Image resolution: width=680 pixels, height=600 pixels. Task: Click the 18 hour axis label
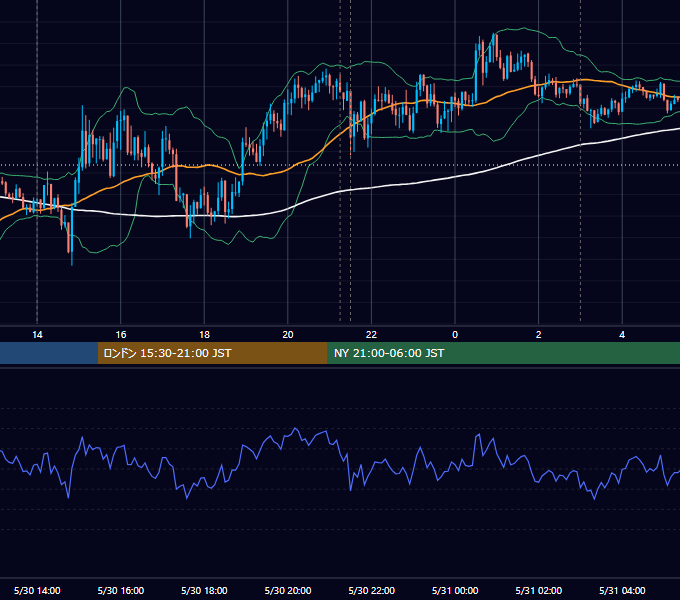pyautogui.click(x=204, y=335)
